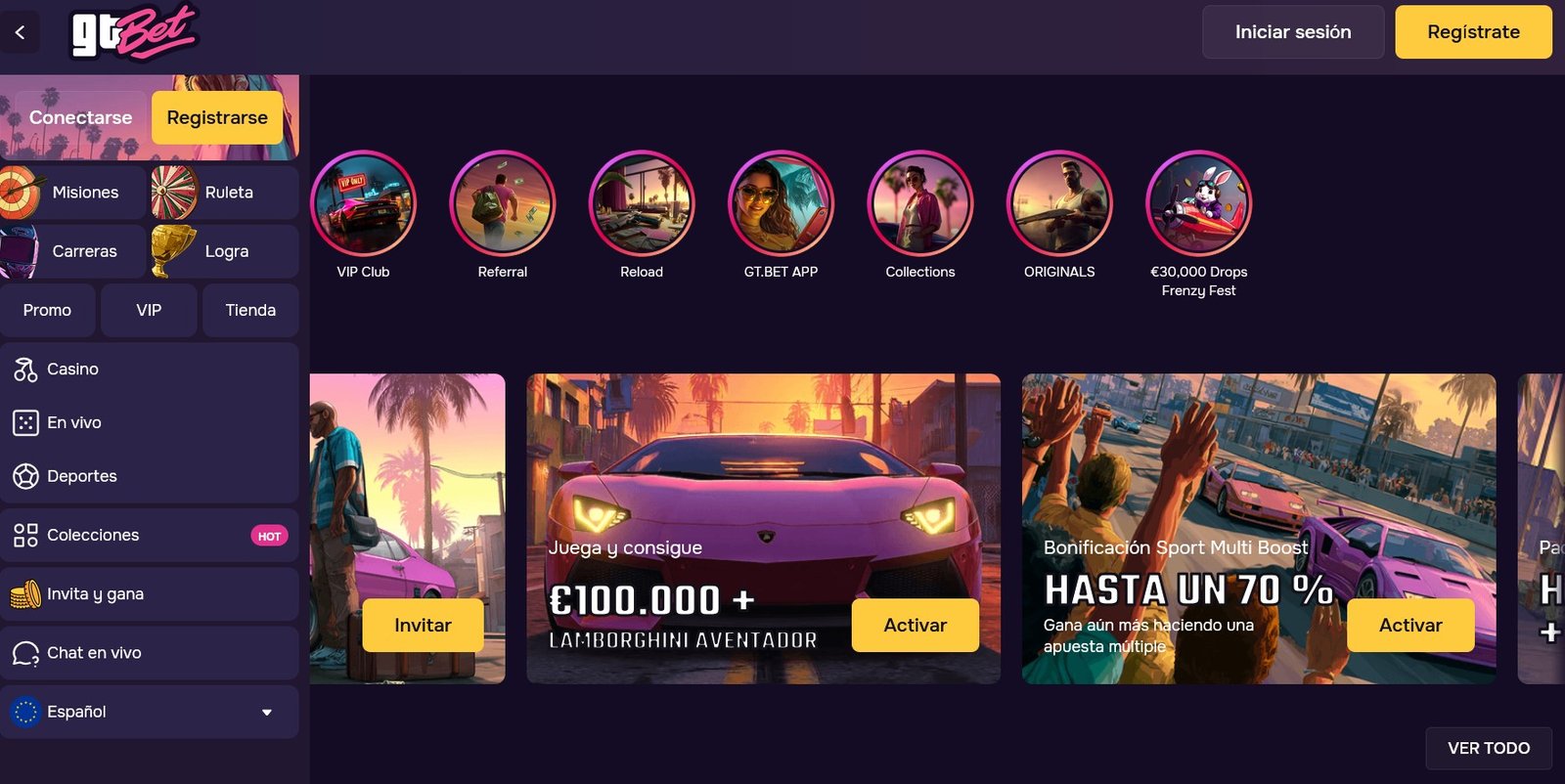The image size is (1565, 784).
Task: Open Ruleta from the sidebar
Action: 225,193
